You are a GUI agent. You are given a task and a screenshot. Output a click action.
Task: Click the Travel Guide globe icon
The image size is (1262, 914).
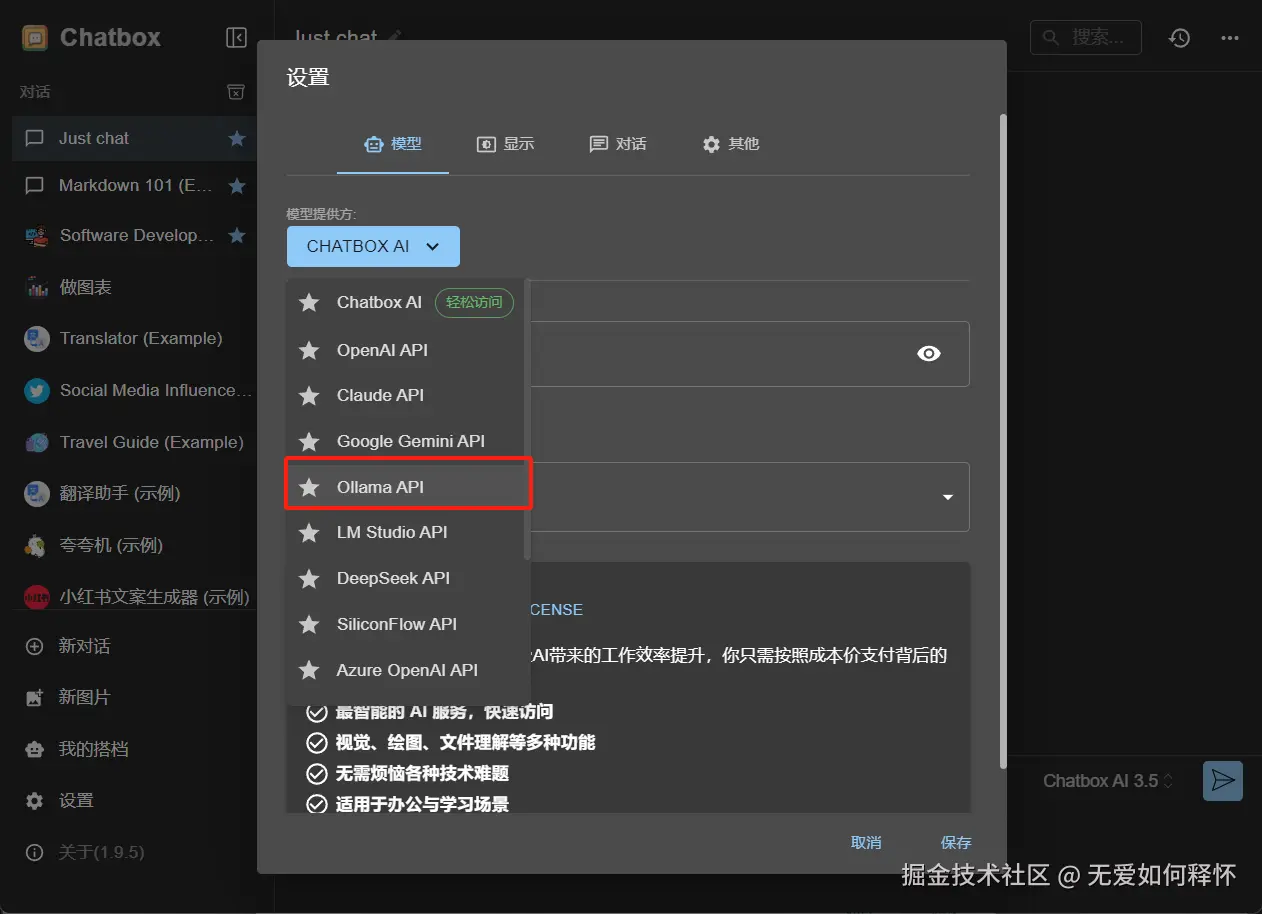(x=37, y=442)
